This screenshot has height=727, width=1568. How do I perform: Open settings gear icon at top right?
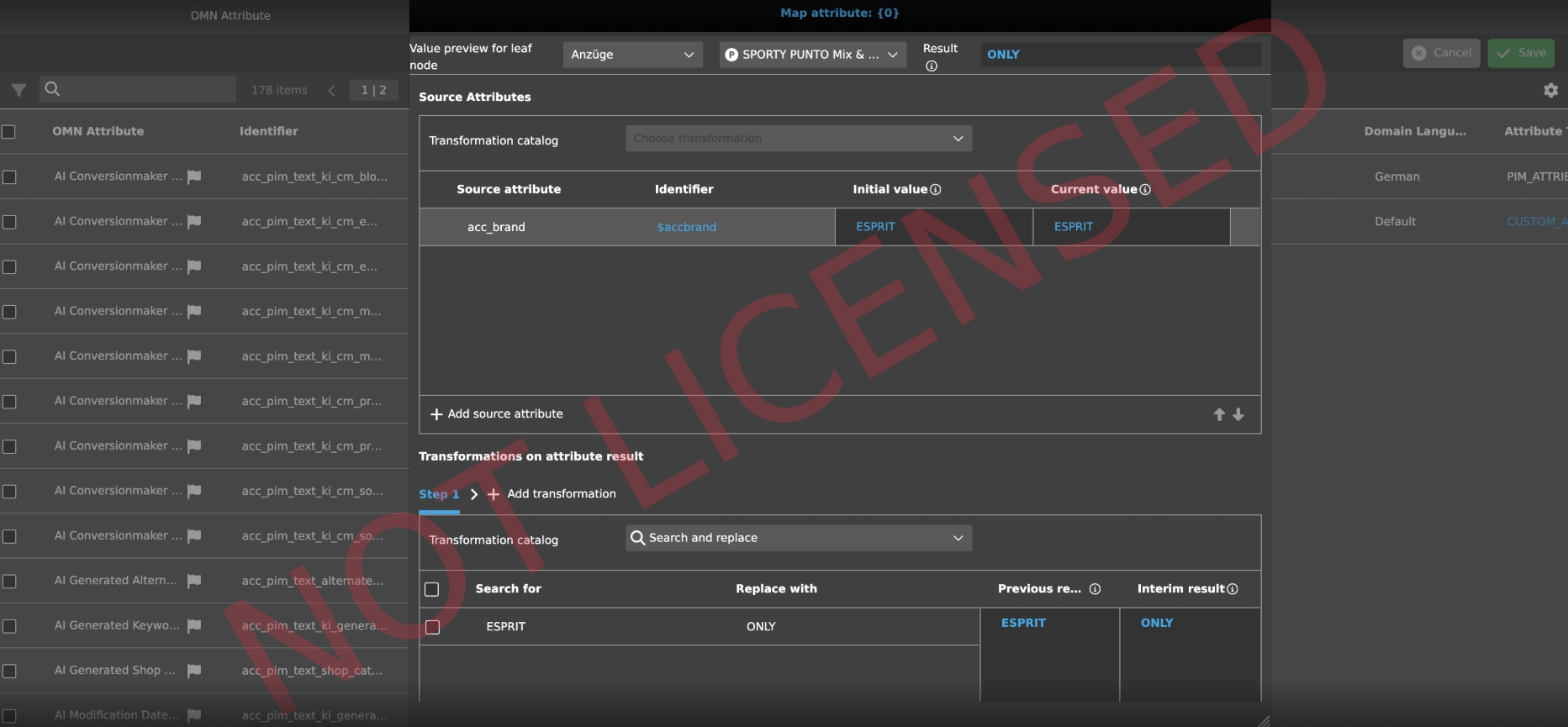pyautogui.click(x=1550, y=90)
